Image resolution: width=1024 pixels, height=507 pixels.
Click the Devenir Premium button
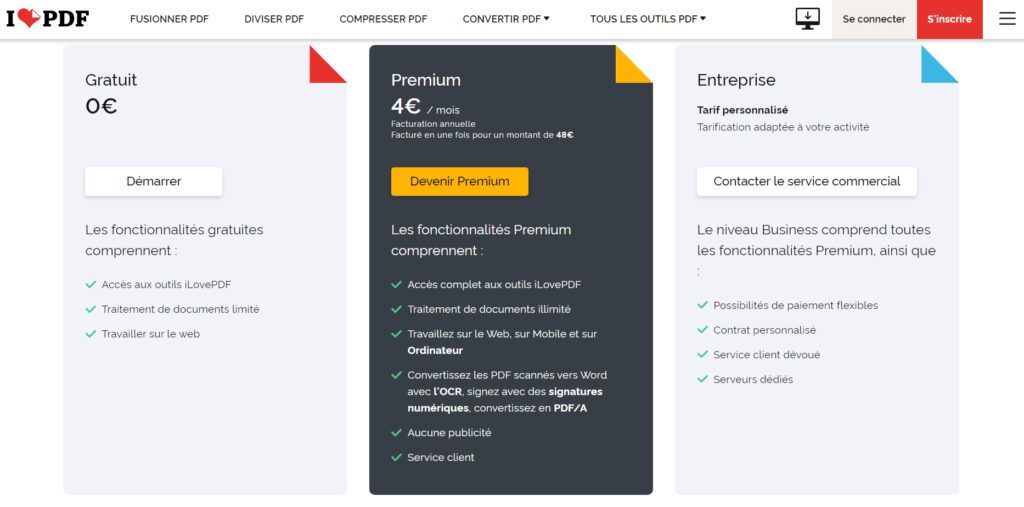(460, 182)
